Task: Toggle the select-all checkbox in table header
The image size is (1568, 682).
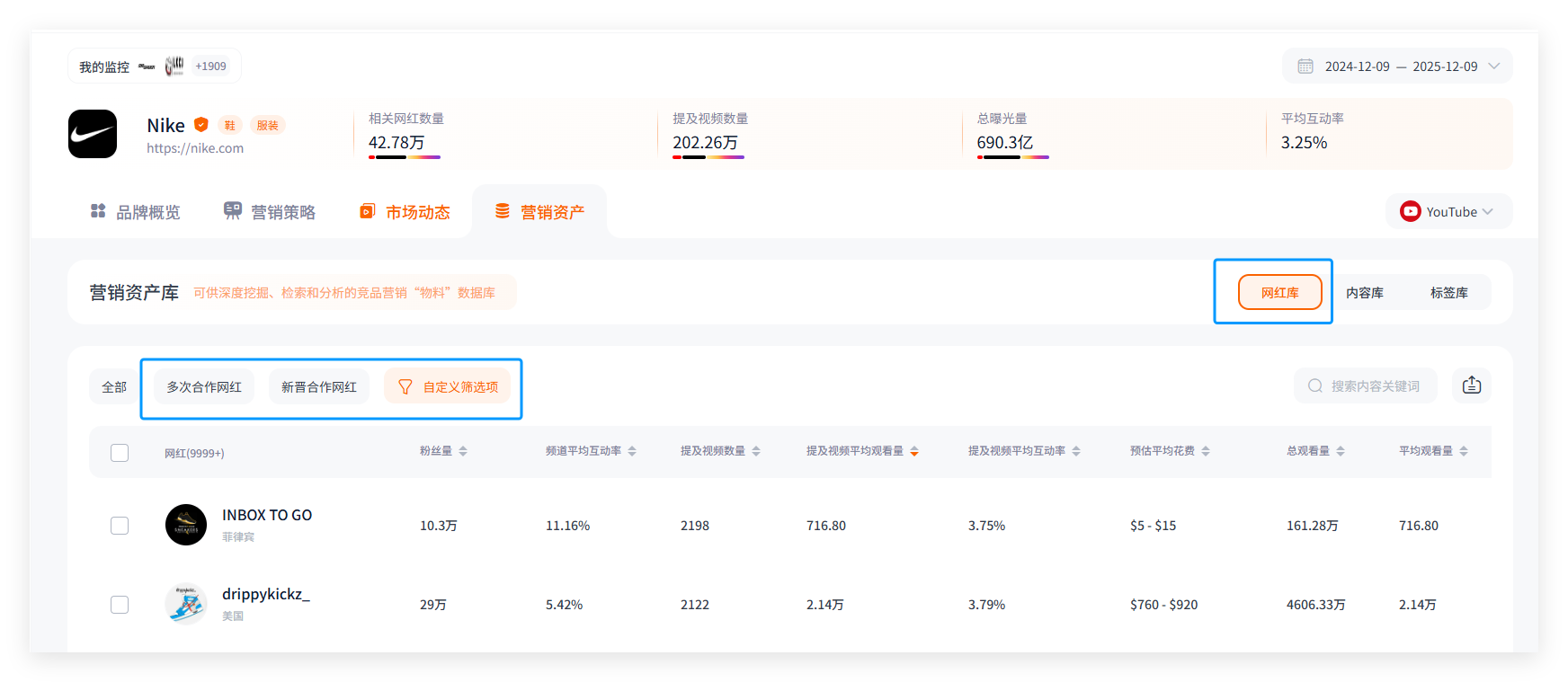Action: (120, 453)
